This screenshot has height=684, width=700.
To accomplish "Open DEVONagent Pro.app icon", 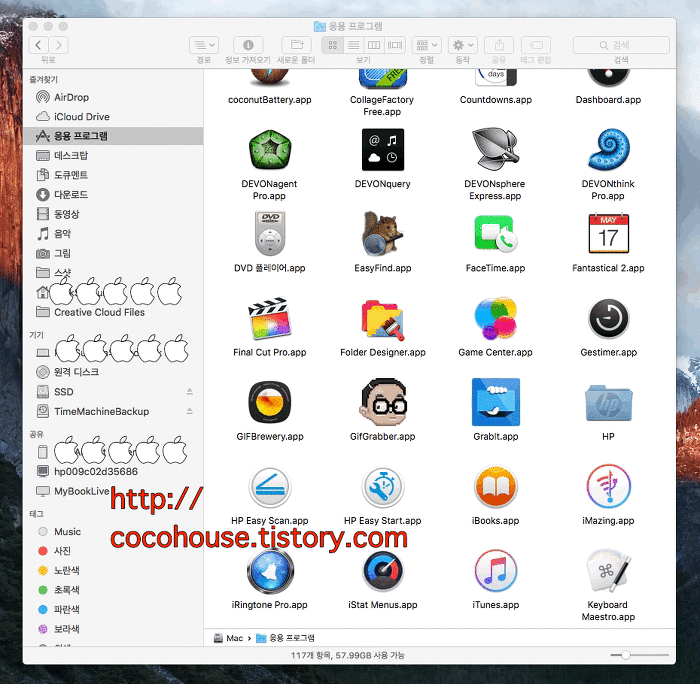I will pyautogui.click(x=270, y=150).
